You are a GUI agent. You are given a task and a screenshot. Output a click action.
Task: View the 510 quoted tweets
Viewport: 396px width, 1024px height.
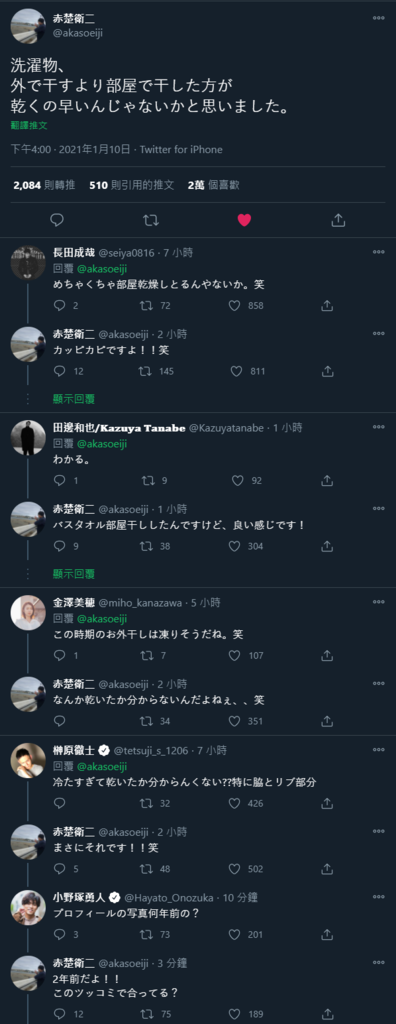tap(132, 185)
